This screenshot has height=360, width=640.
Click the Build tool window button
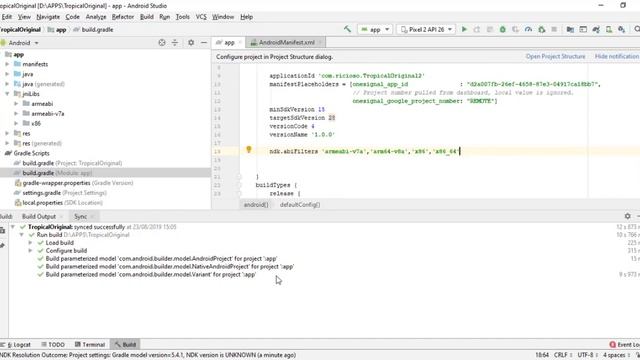pyautogui.click(x=125, y=344)
